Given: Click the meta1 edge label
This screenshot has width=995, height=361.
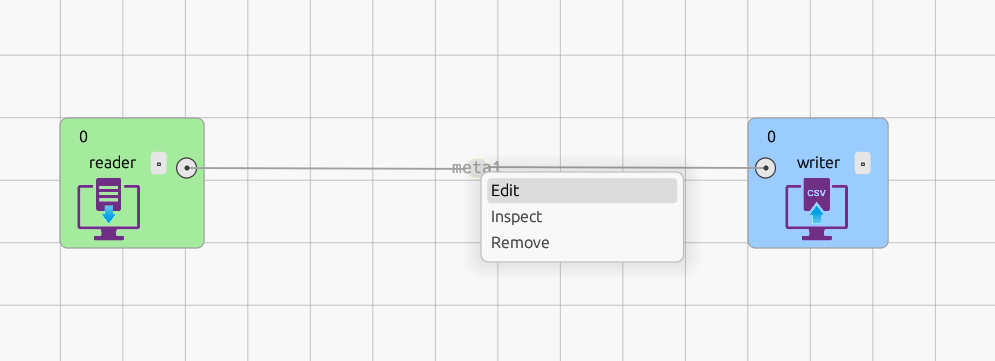Looking at the screenshot, I should [476, 167].
